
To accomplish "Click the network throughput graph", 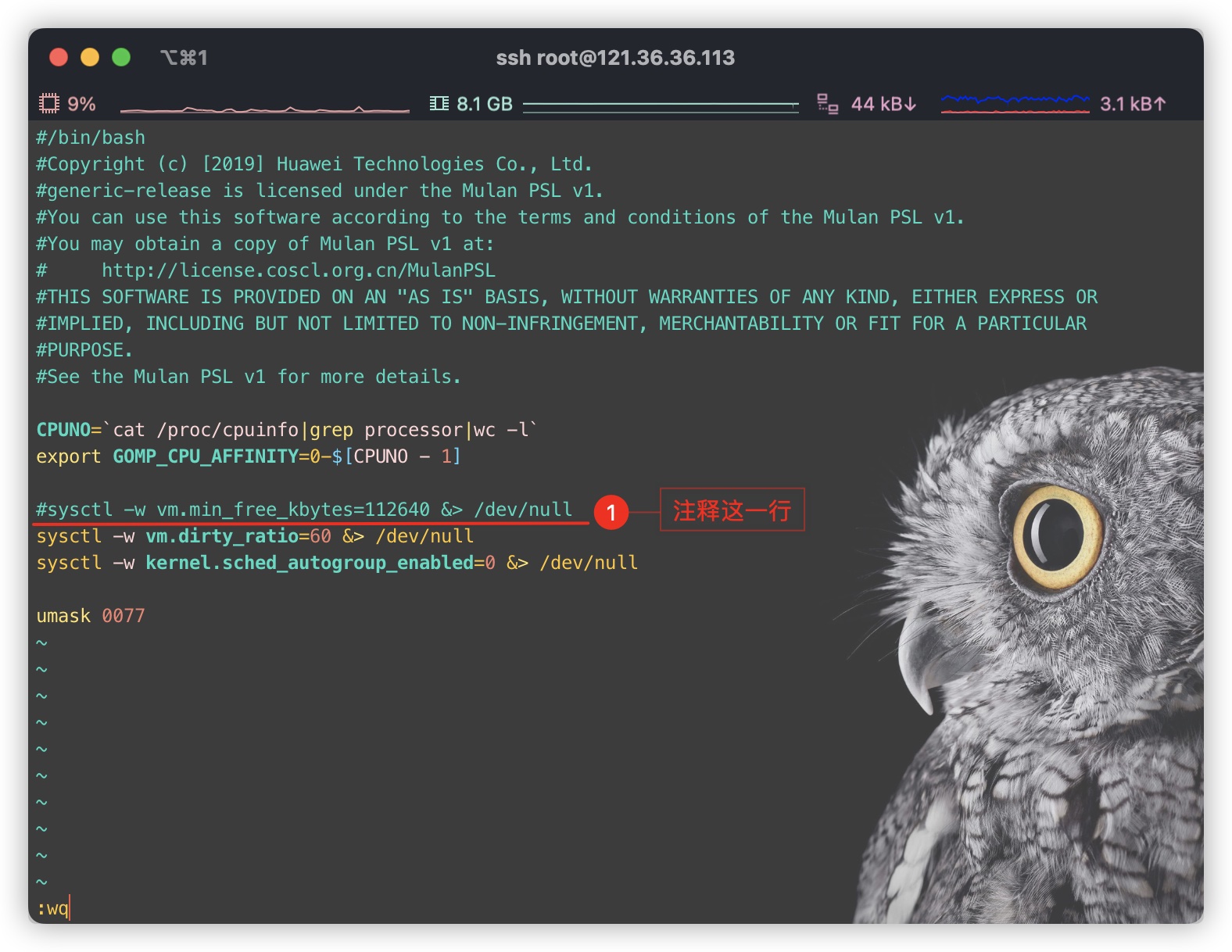I will click(x=1015, y=104).
